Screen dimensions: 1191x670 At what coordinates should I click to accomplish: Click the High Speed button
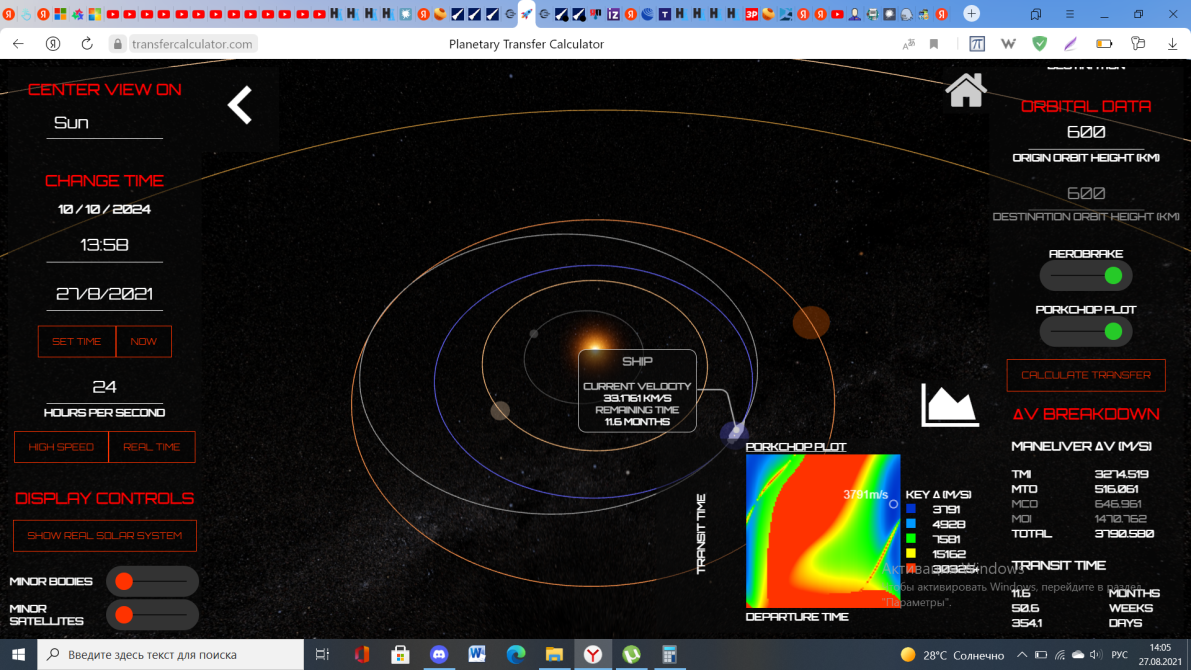click(61, 447)
